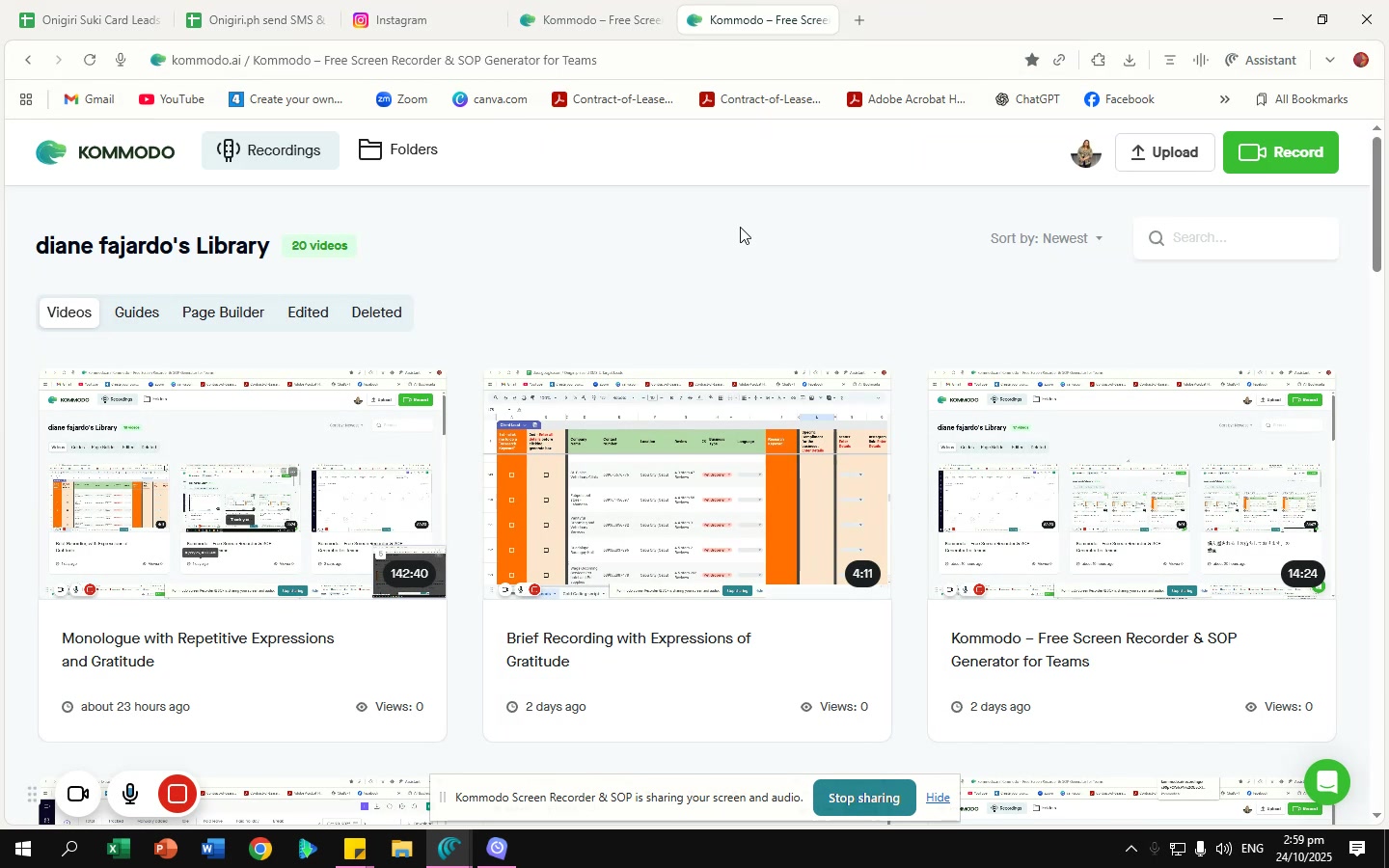
Task: Open the canva.com bookmark
Action: point(490,99)
